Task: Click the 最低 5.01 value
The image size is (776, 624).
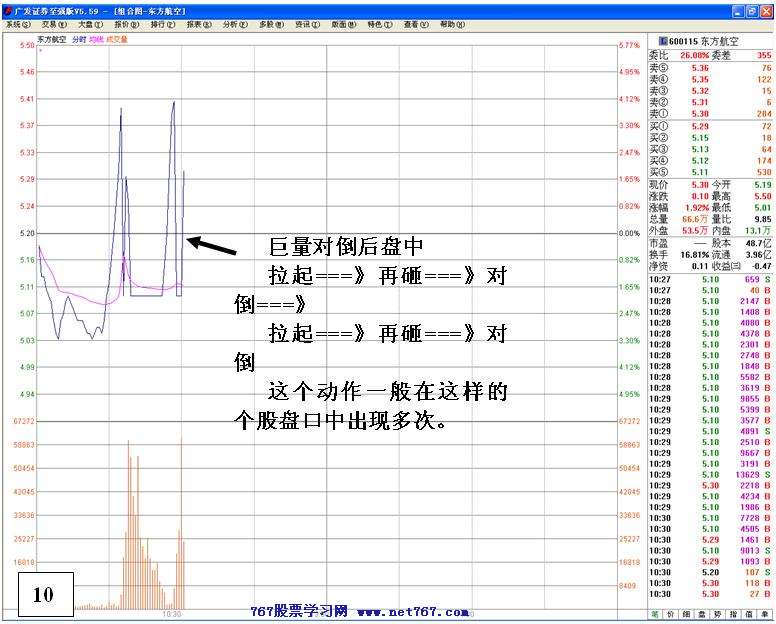Action: pyautogui.click(x=763, y=207)
